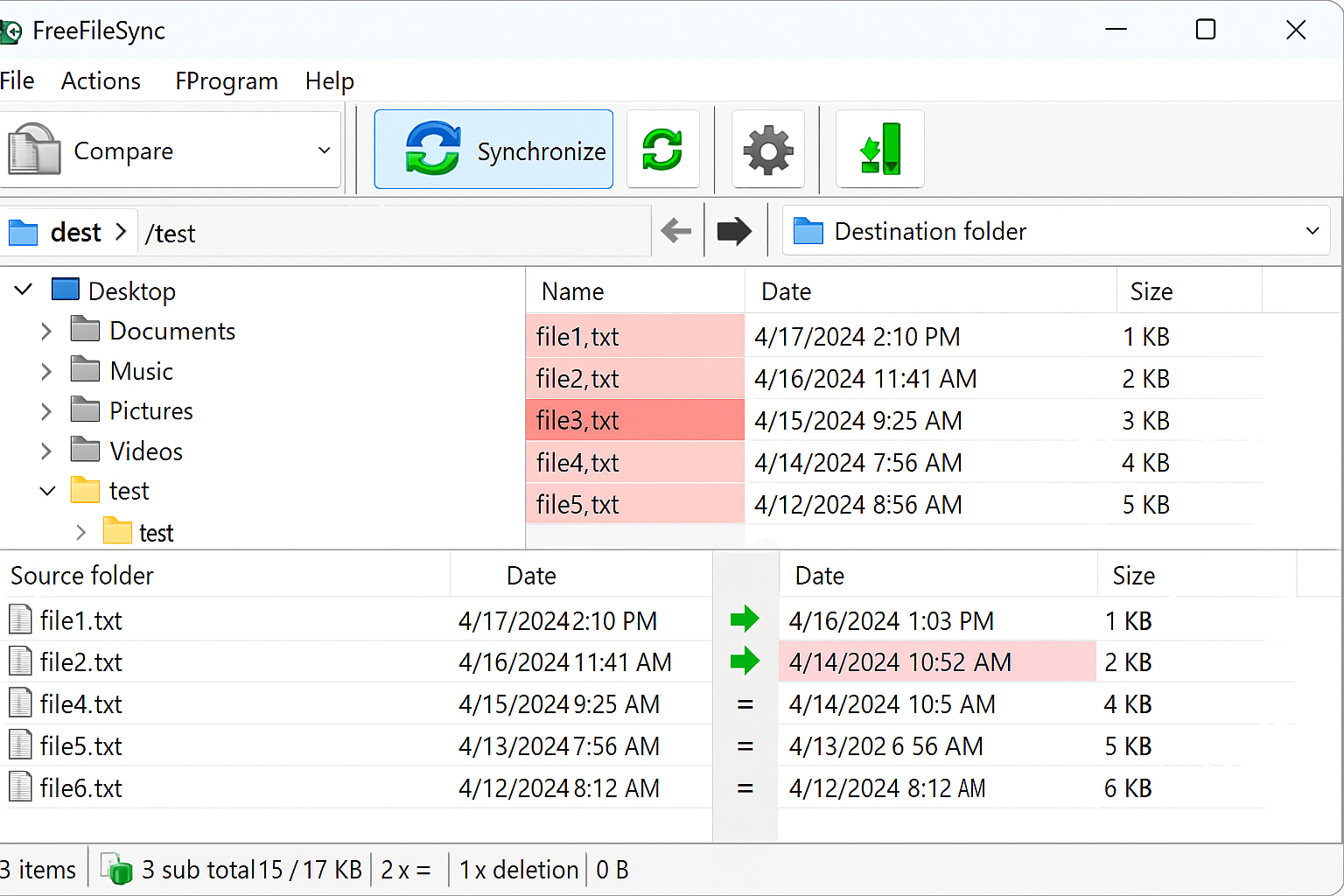Toggle the deletion marker on file3.txt
Screen dimensions: 1344x896
pos(634,420)
